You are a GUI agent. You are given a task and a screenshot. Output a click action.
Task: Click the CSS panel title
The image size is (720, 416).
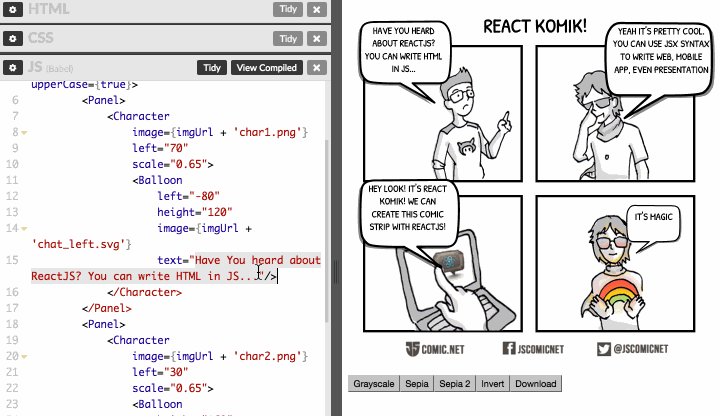[x=41, y=38]
